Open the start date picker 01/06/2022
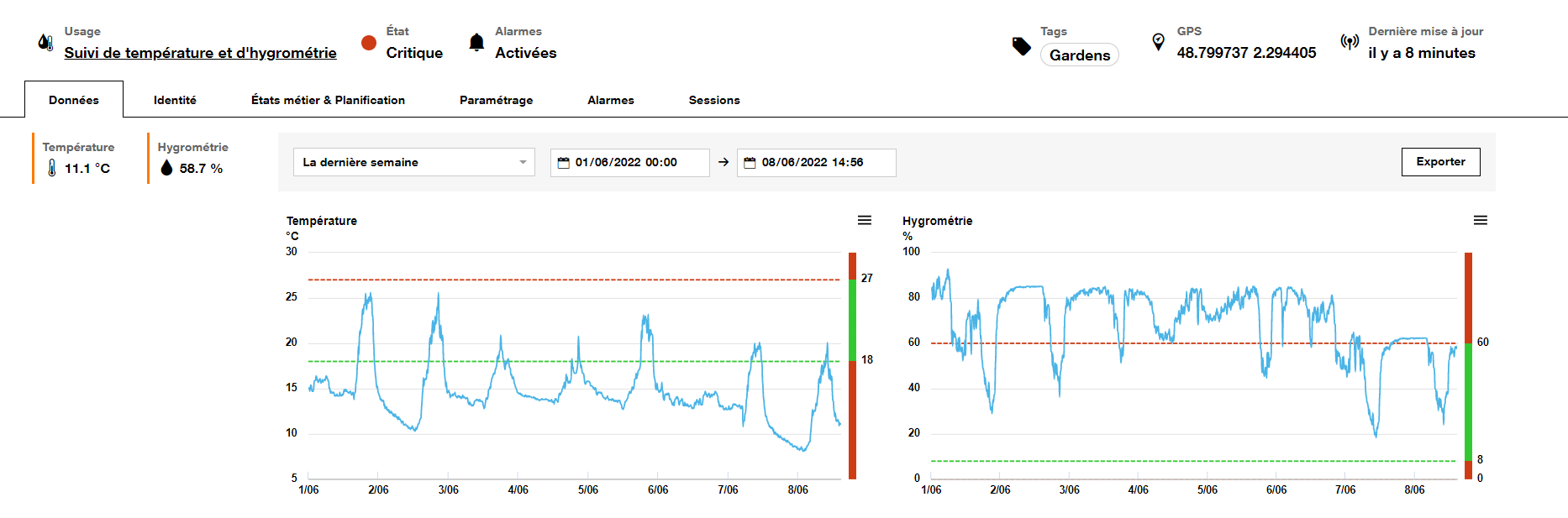 pos(629,162)
